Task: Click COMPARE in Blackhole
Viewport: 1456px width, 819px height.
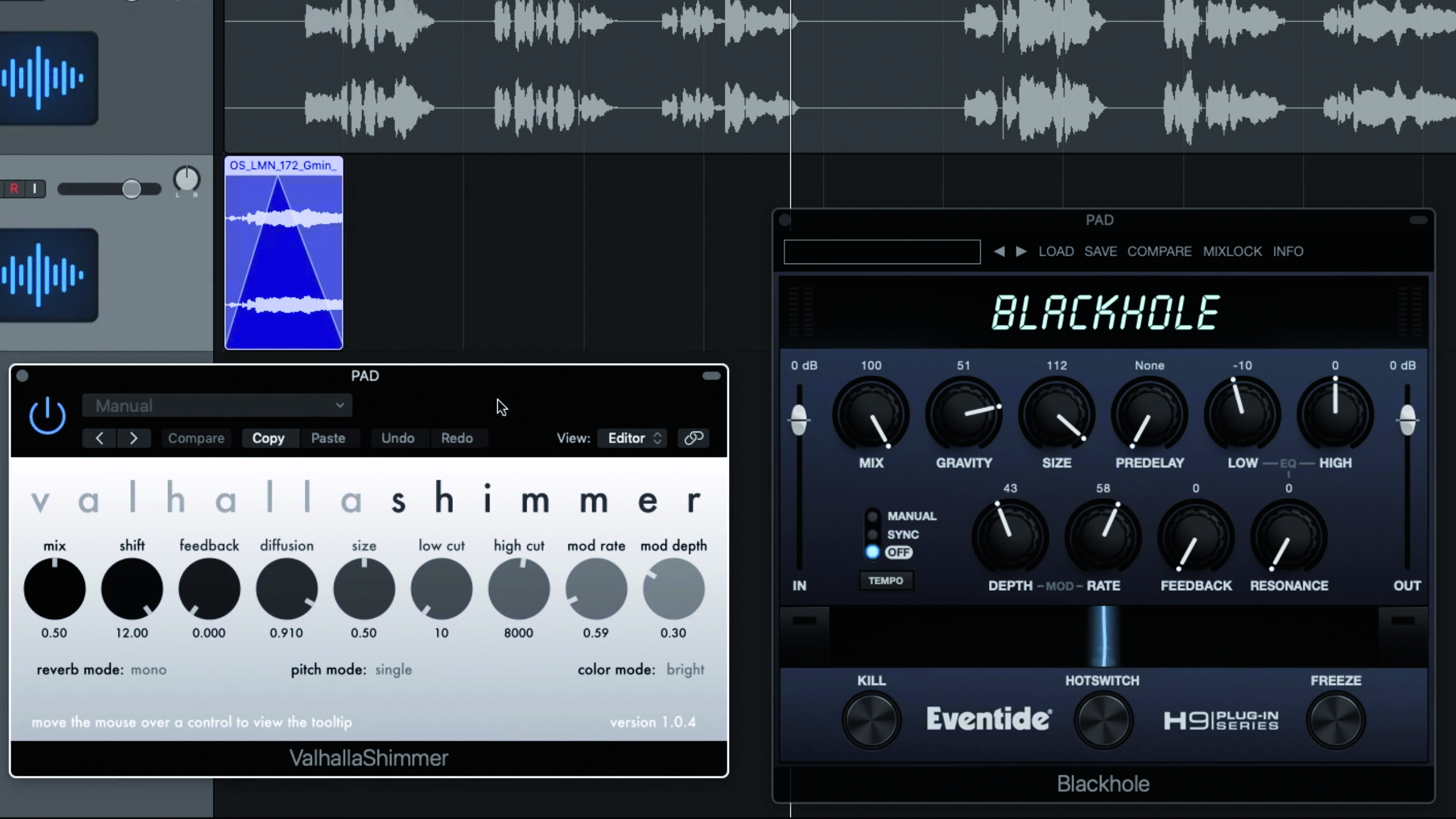Action: coord(1159,252)
